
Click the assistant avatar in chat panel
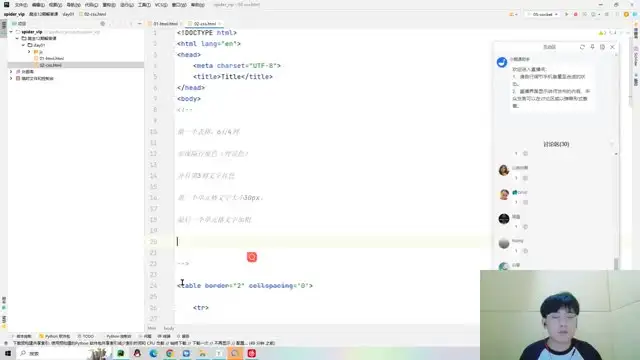[x=502, y=62]
